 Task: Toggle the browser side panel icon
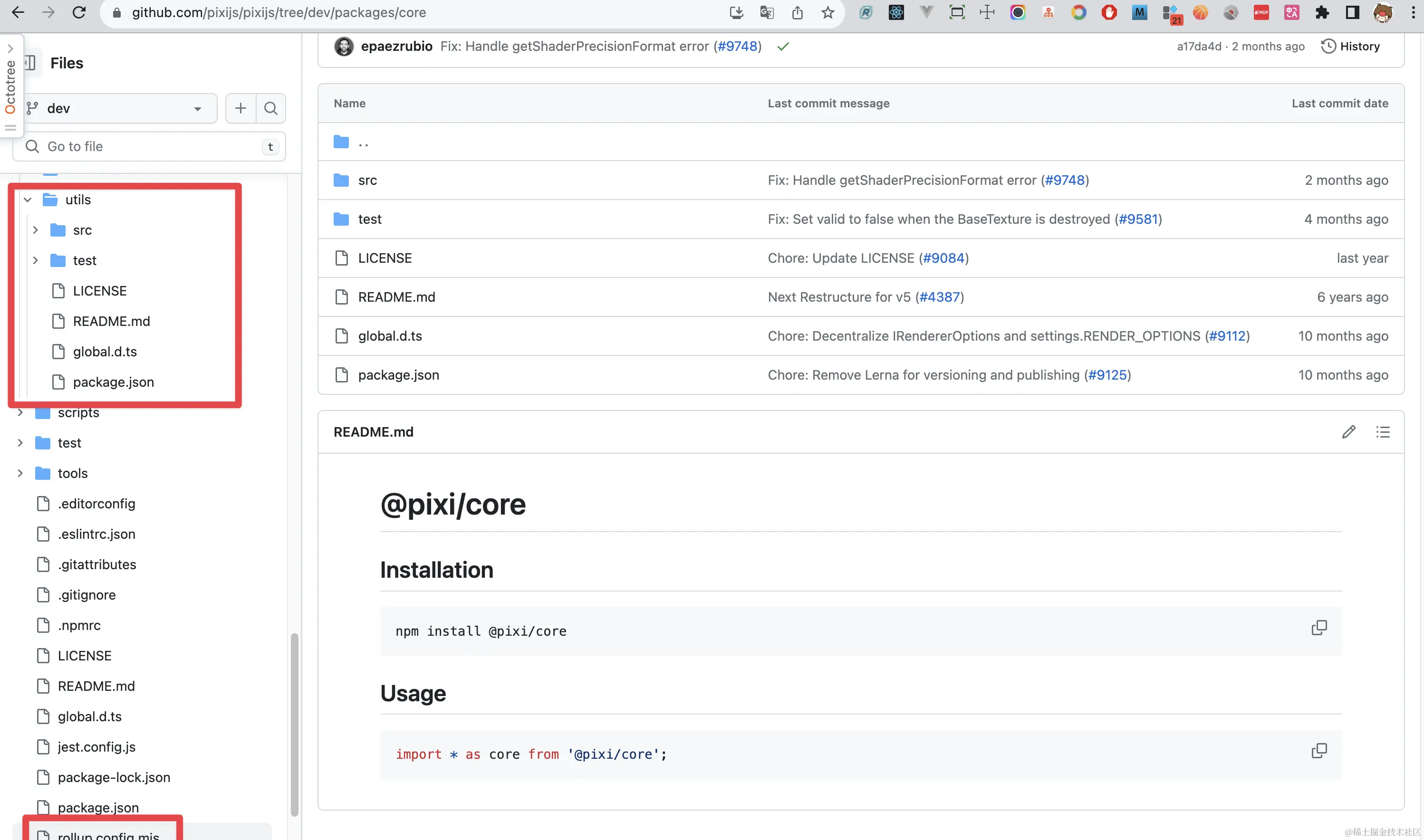[x=1353, y=12]
